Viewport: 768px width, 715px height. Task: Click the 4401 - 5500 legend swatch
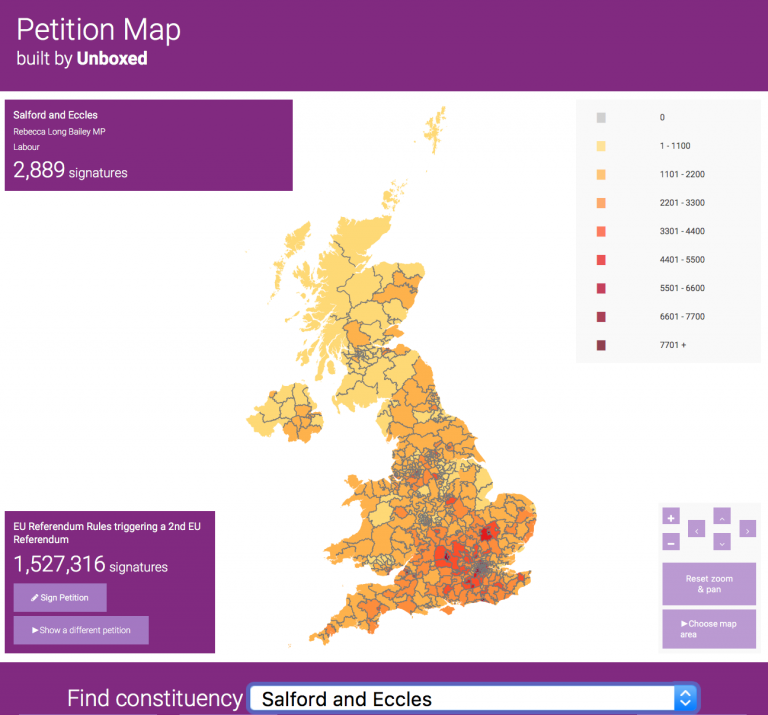click(601, 259)
